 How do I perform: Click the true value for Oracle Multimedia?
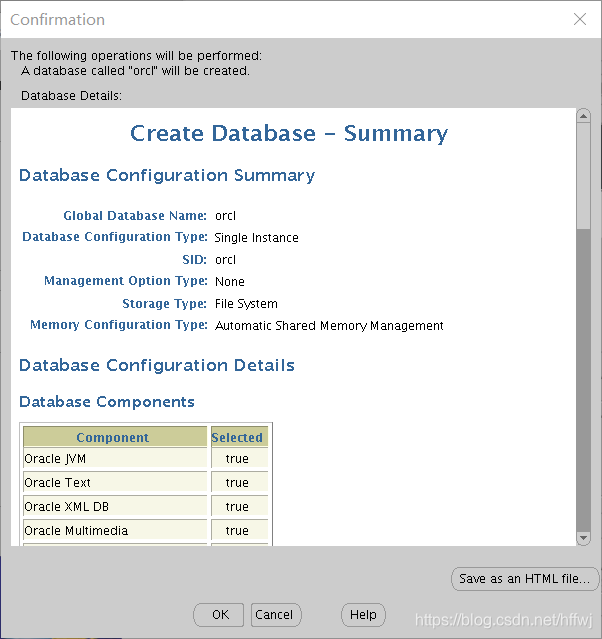(237, 531)
